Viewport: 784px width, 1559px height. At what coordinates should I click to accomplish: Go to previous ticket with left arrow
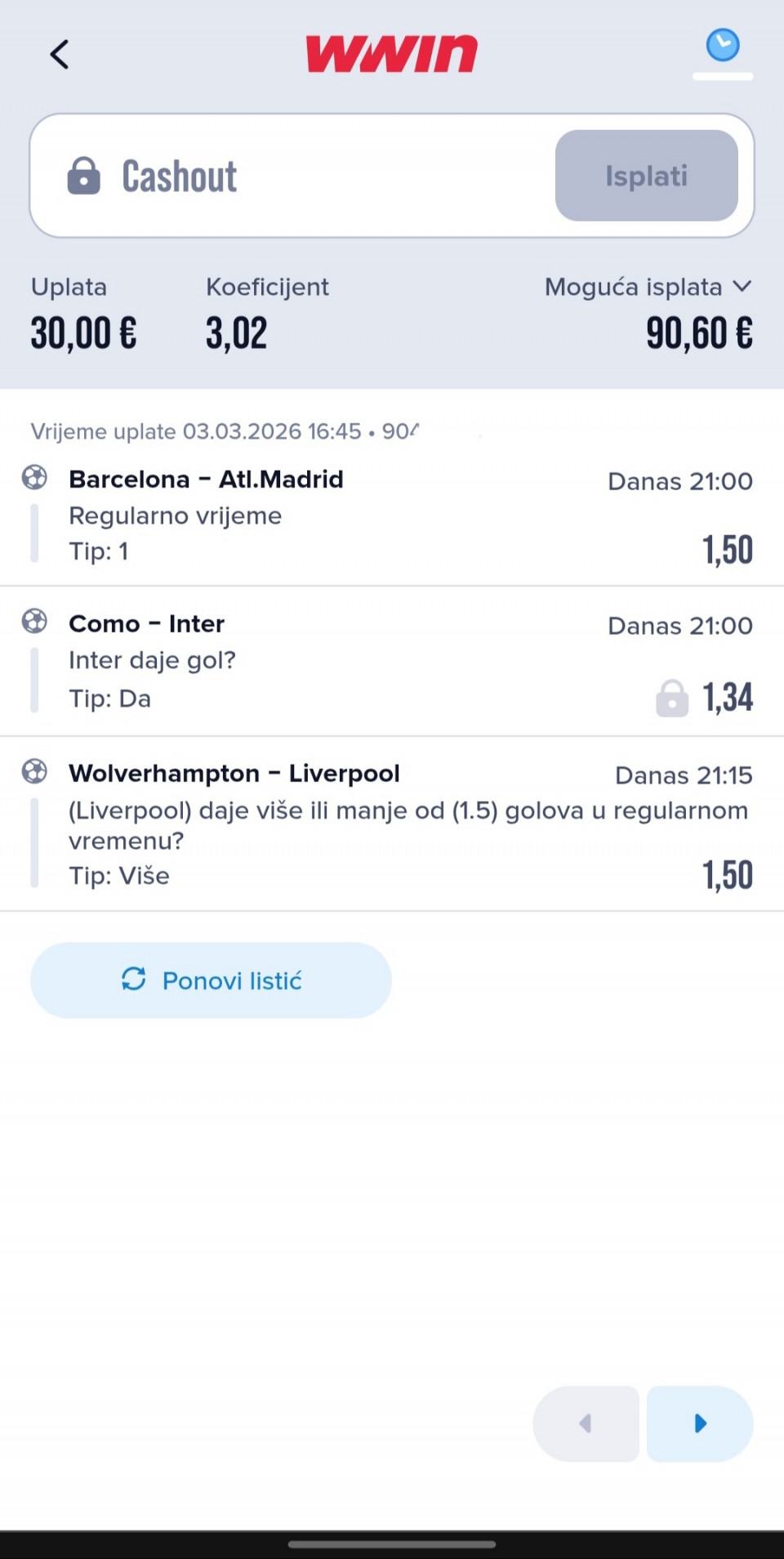586,1423
